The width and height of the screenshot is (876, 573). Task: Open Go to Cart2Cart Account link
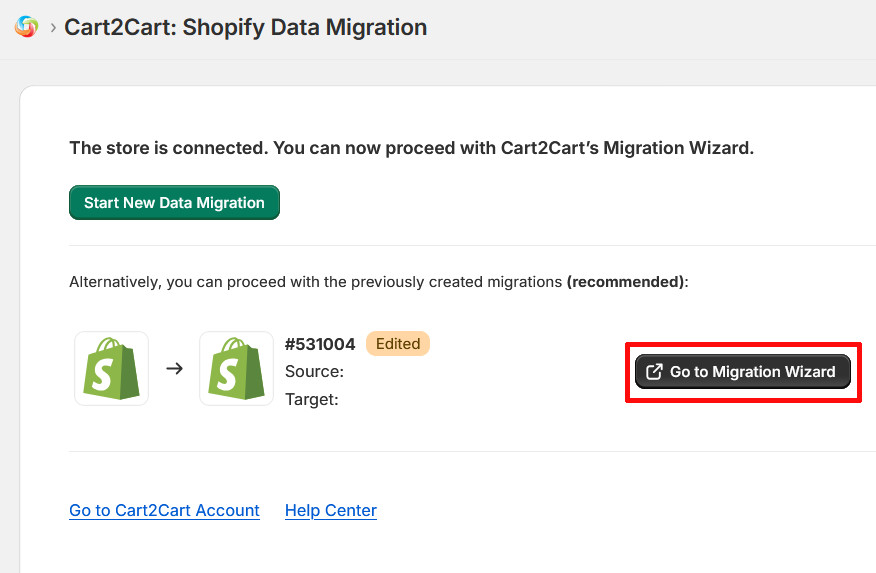[x=164, y=510]
